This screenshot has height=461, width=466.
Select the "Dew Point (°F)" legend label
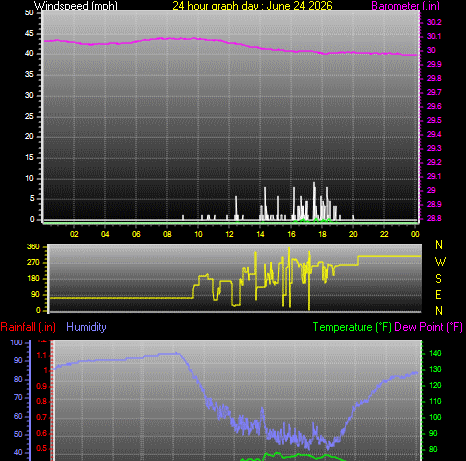tap(428, 327)
